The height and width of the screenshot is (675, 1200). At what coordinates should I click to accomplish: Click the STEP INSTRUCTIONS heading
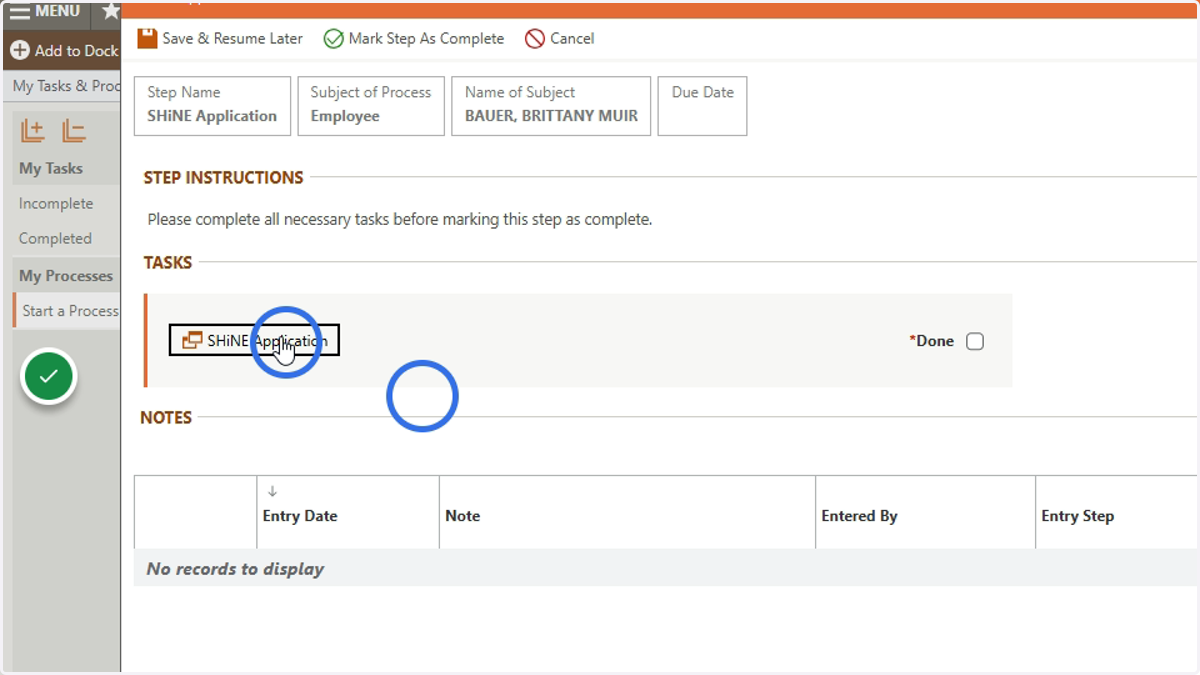click(x=223, y=178)
